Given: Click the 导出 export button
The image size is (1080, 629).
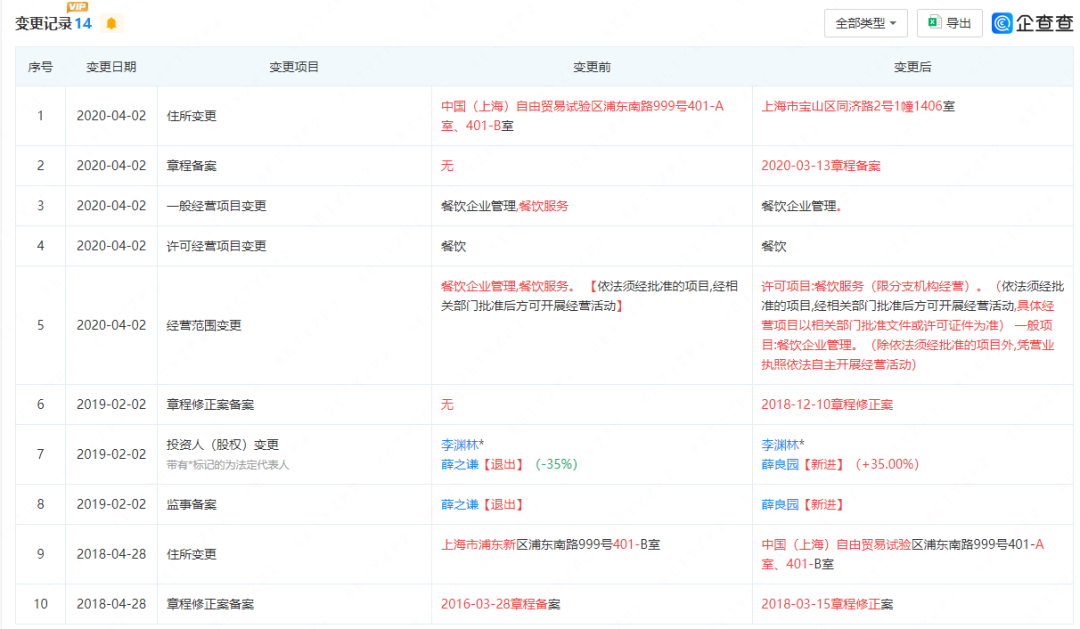Looking at the screenshot, I should click(x=949, y=23).
